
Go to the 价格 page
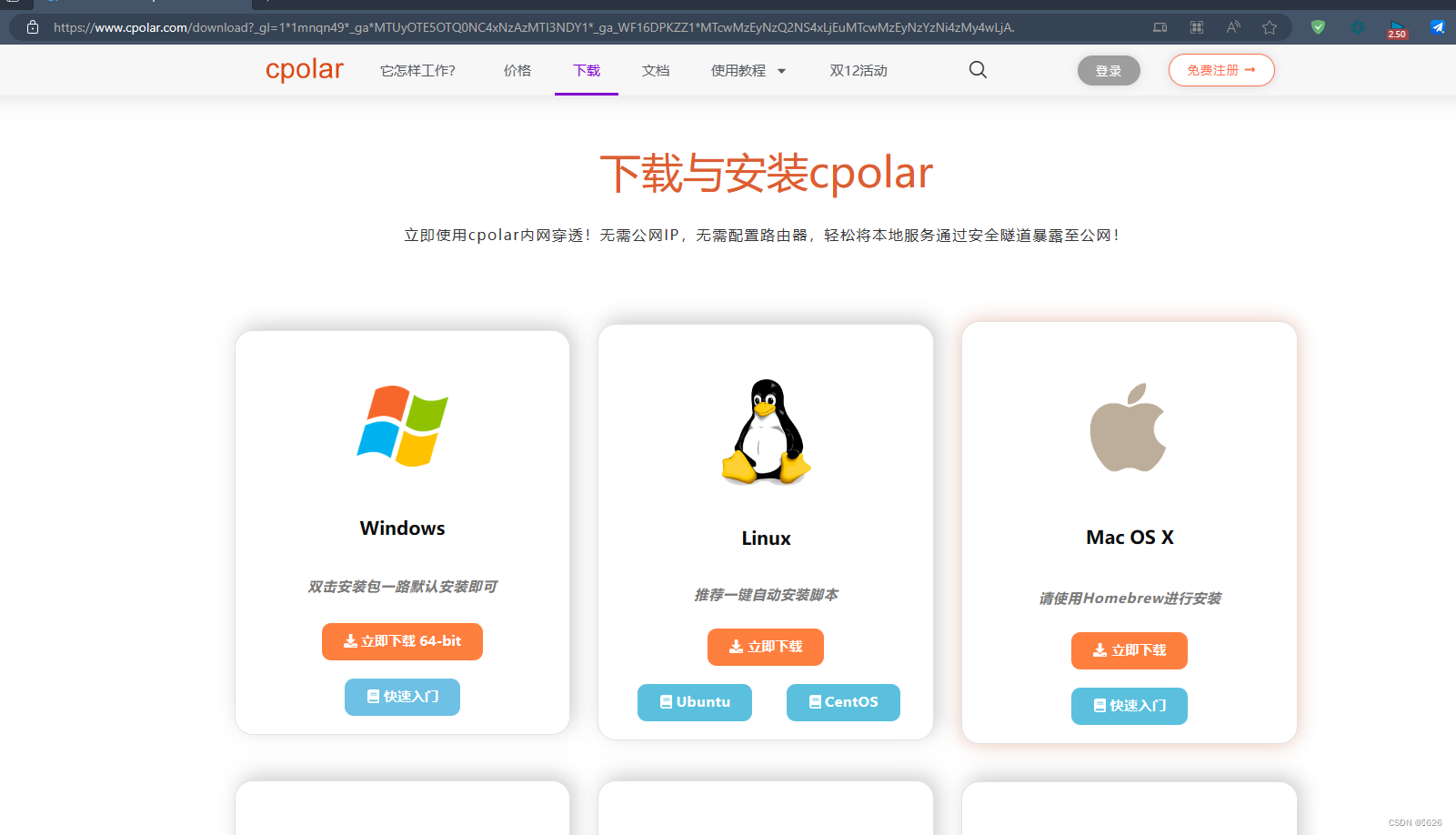(517, 71)
